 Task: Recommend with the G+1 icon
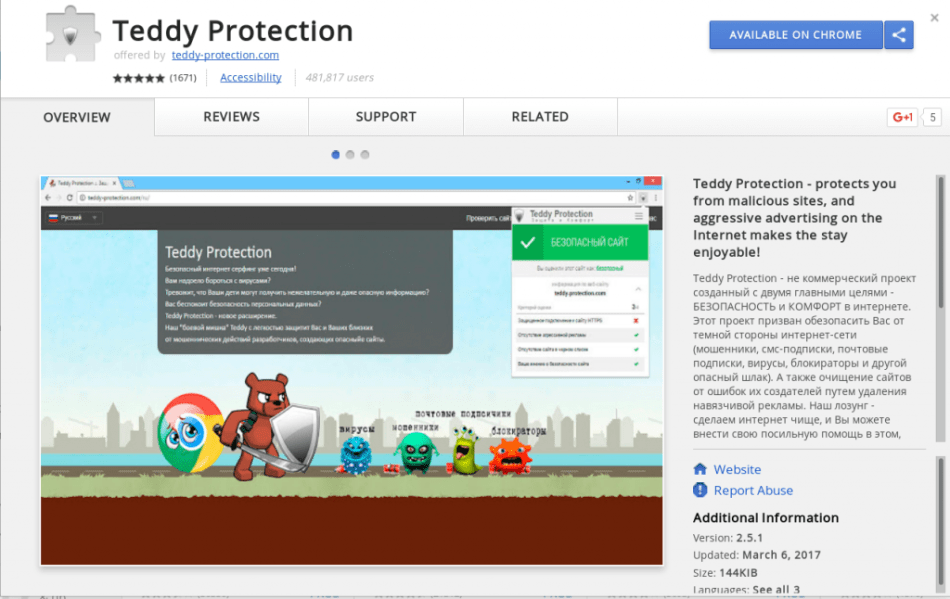click(902, 117)
